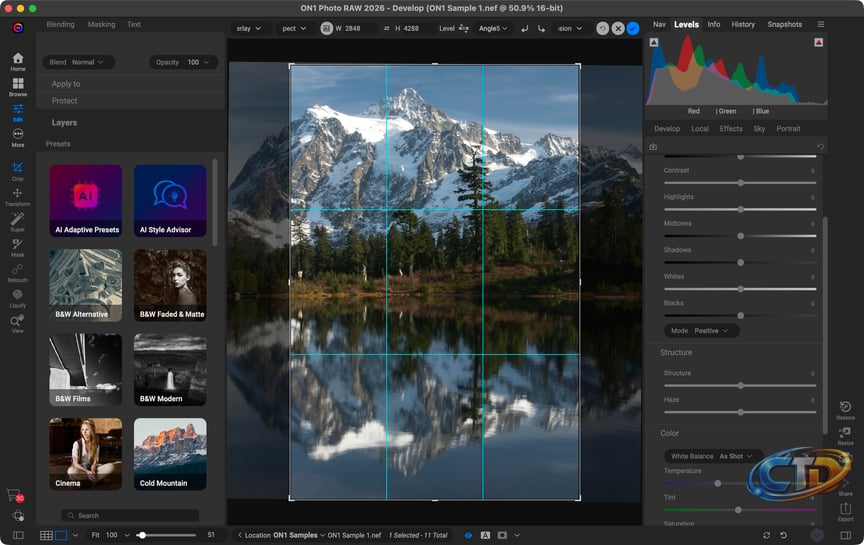The width and height of the screenshot is (864, 545).
Task: Switch to the Nav tab
Action: click(659, 24)
